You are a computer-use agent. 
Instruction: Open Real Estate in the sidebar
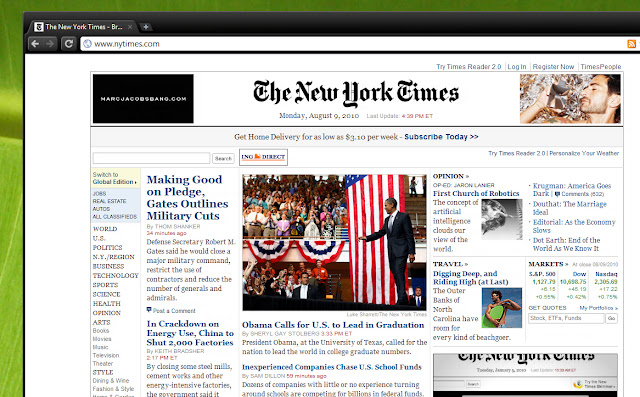pyautogui.click(x=109, y=201)
